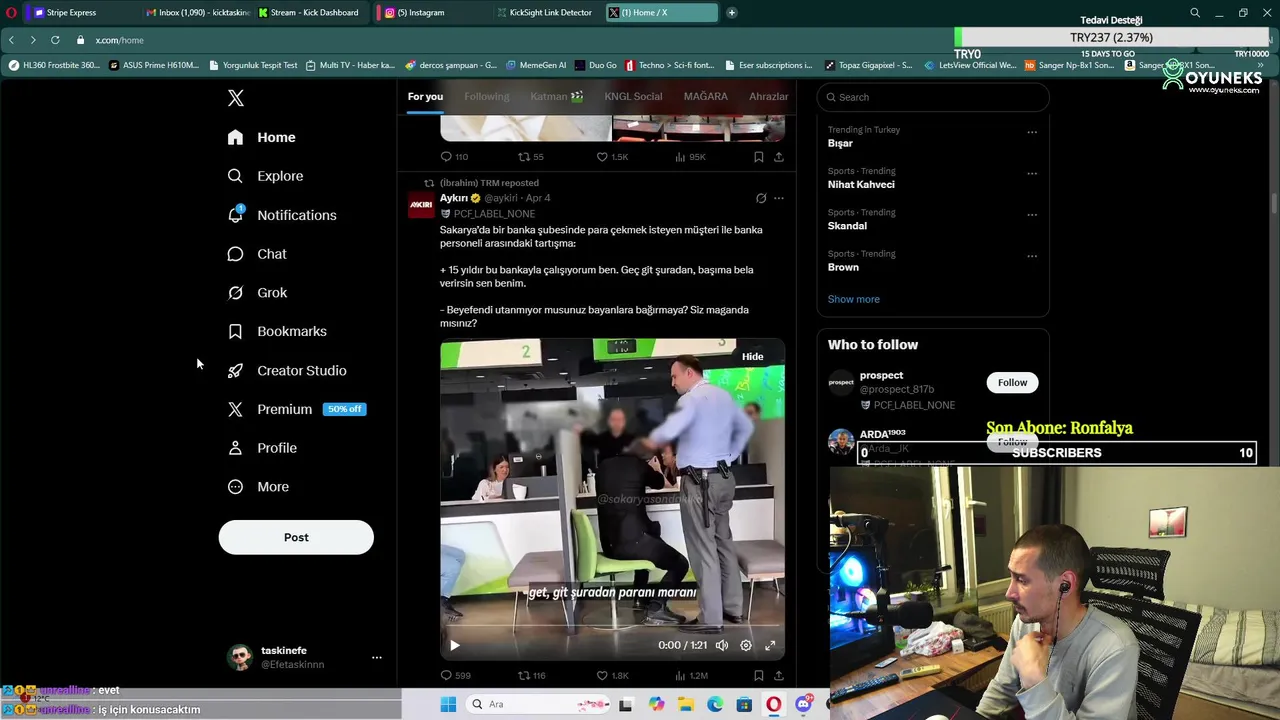
Task: Toggle video fullscreen
Action: (770, 645)
